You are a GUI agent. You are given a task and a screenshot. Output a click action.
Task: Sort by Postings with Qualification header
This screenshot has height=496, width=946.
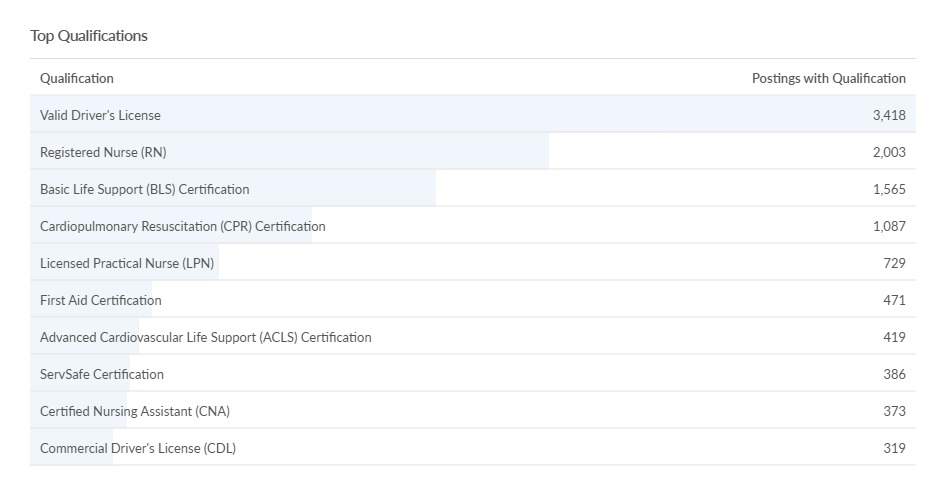pyautogui.click(x=828, y=78)
